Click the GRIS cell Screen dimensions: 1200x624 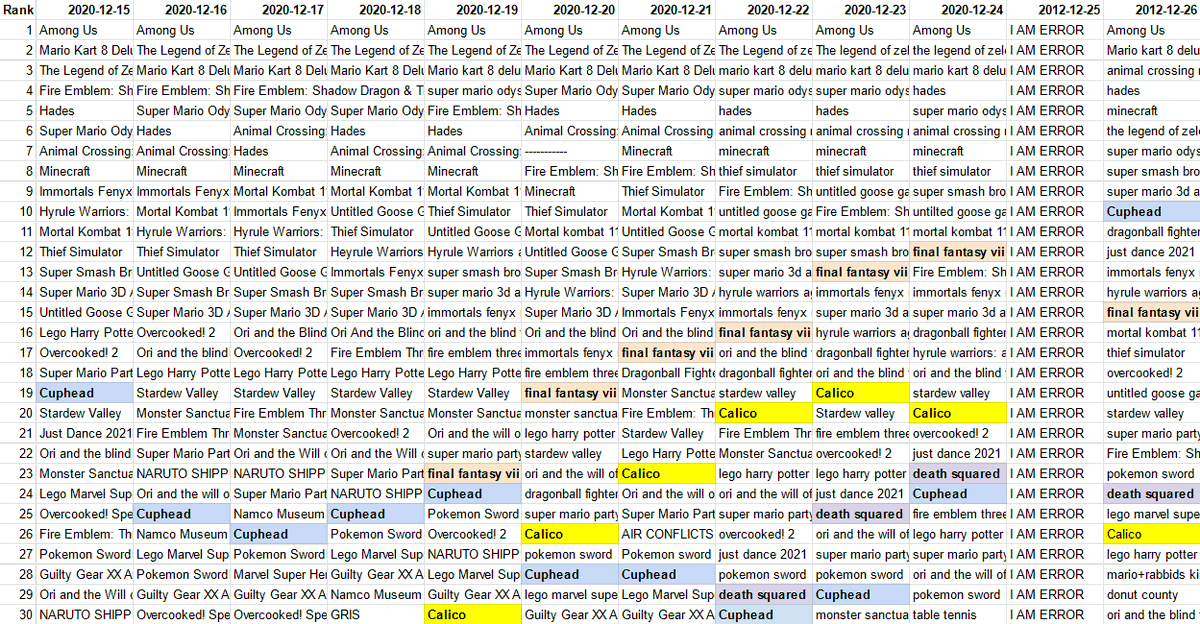point(376,614)
